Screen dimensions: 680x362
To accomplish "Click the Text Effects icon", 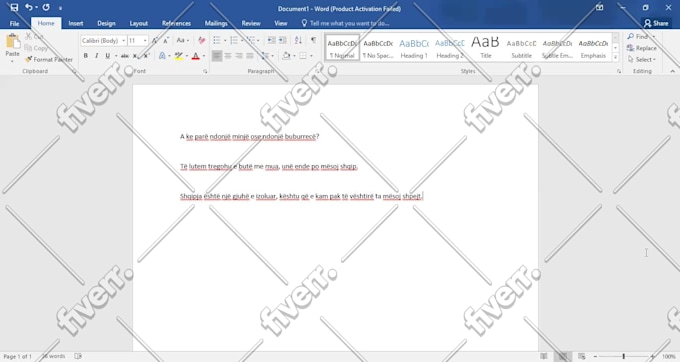I will point(162,55).
